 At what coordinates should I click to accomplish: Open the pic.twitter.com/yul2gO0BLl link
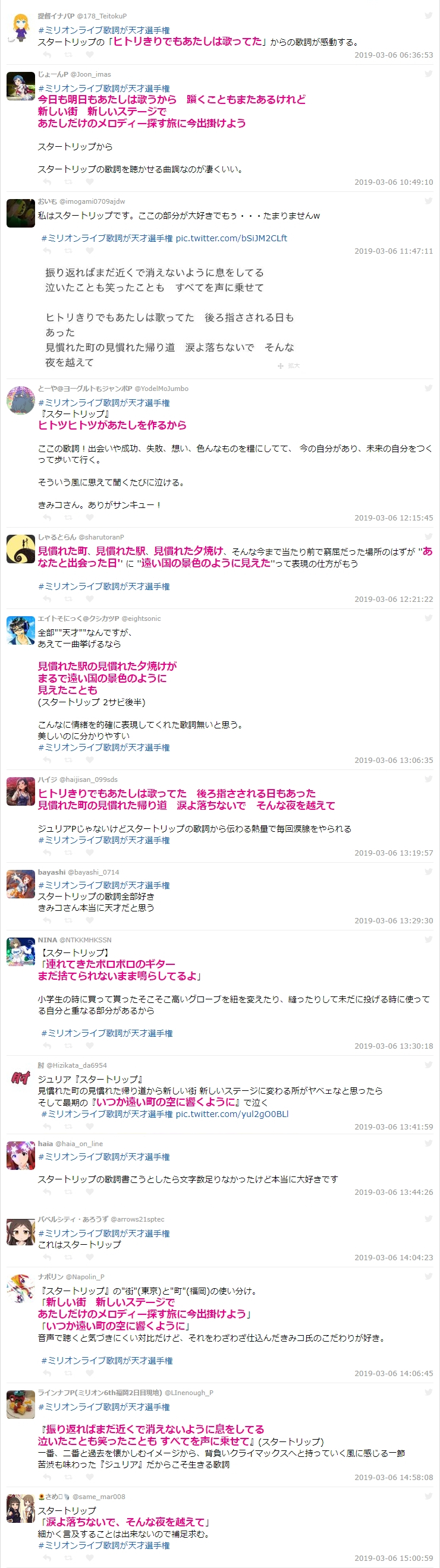pyautogui.click(x=232, y=1114)
